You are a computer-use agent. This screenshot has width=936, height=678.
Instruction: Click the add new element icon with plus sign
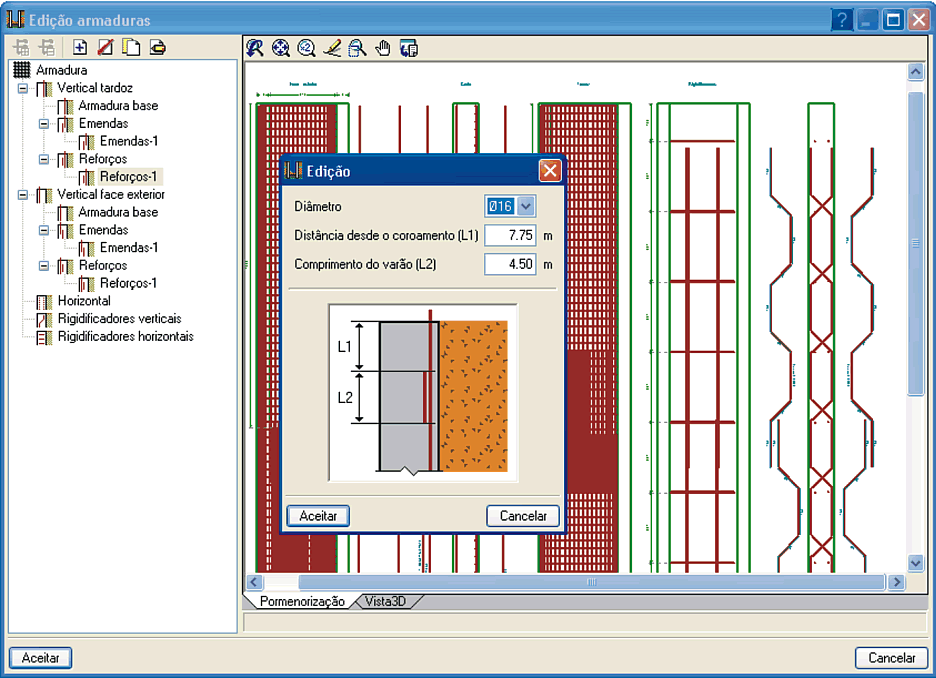[80, 47]
